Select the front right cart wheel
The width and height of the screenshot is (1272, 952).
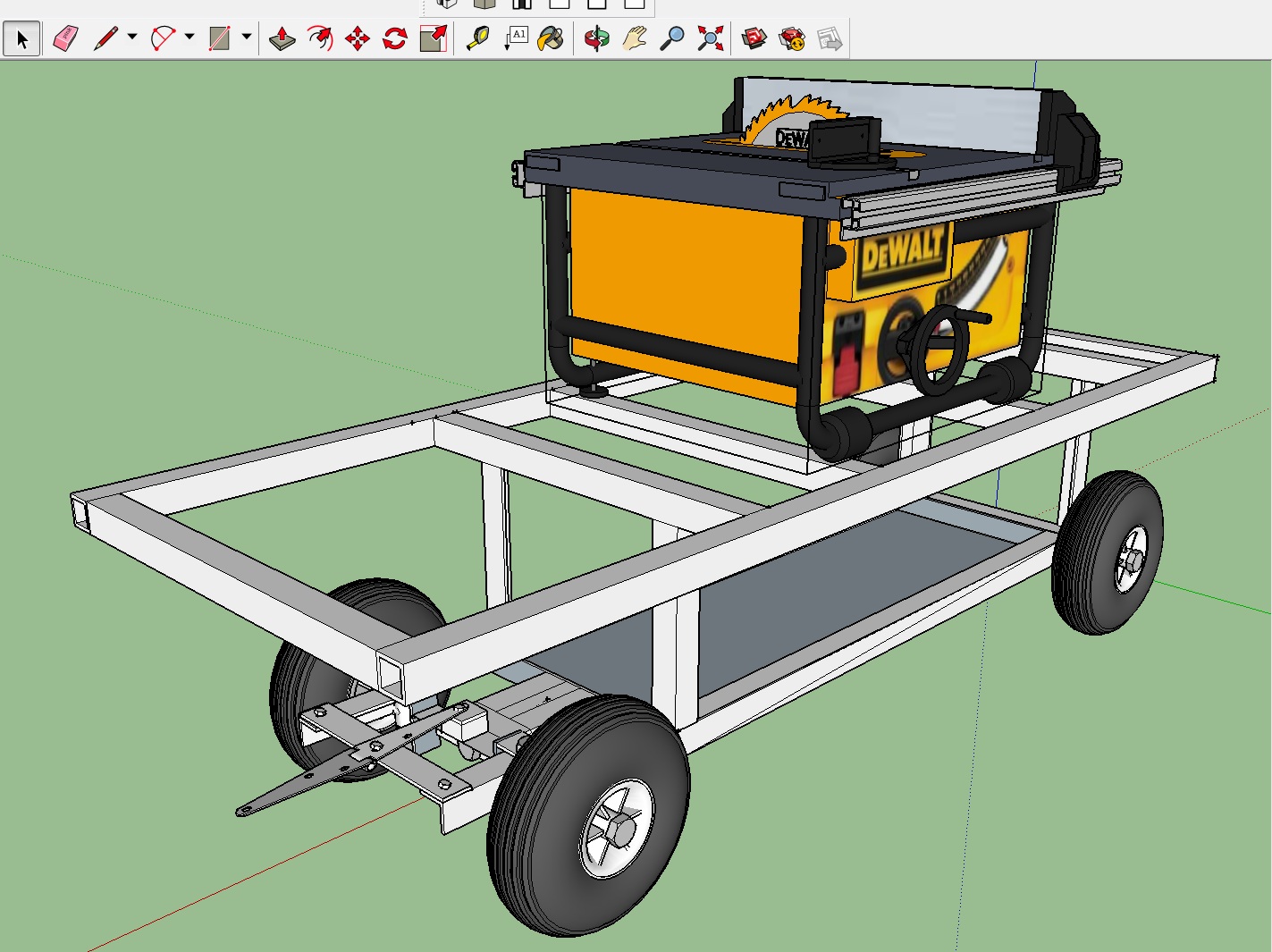(588, 814)
